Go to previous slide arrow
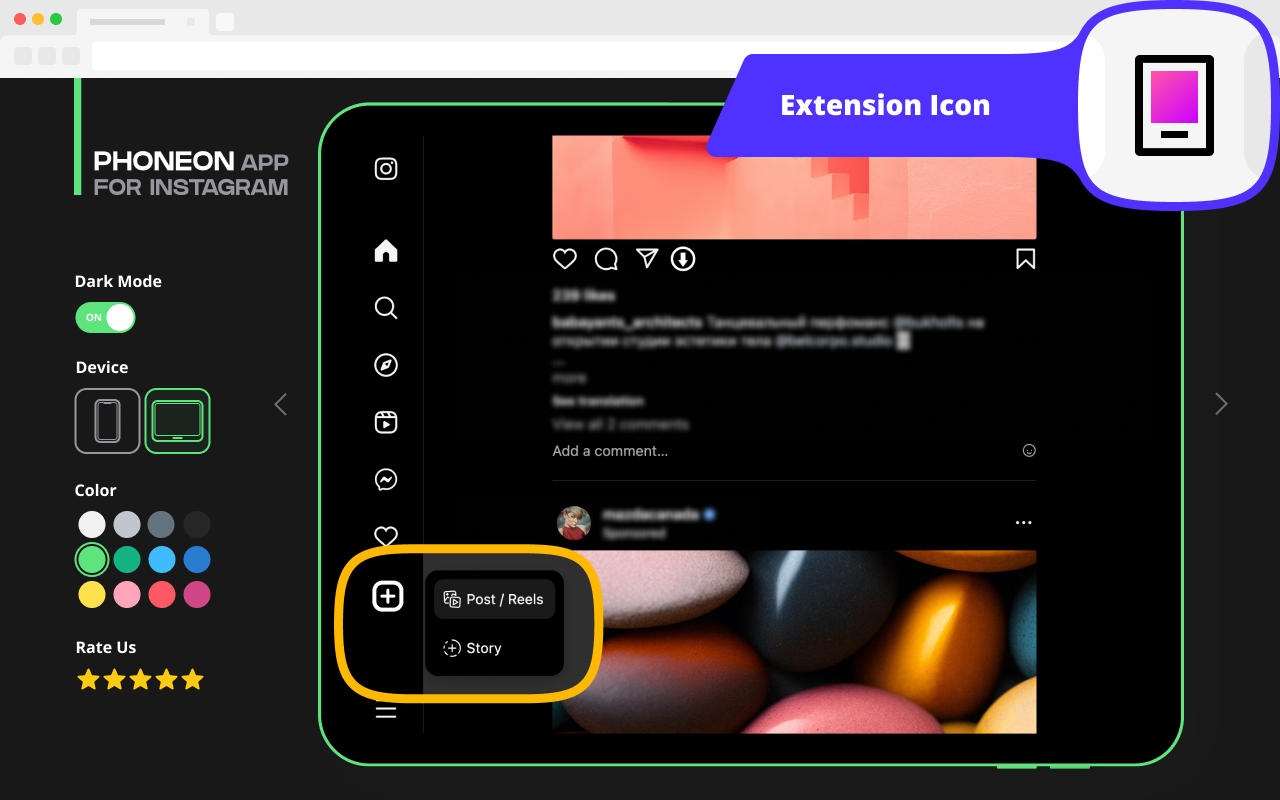This screenshot has height=800, width=1280. click(x=281, y=404)
